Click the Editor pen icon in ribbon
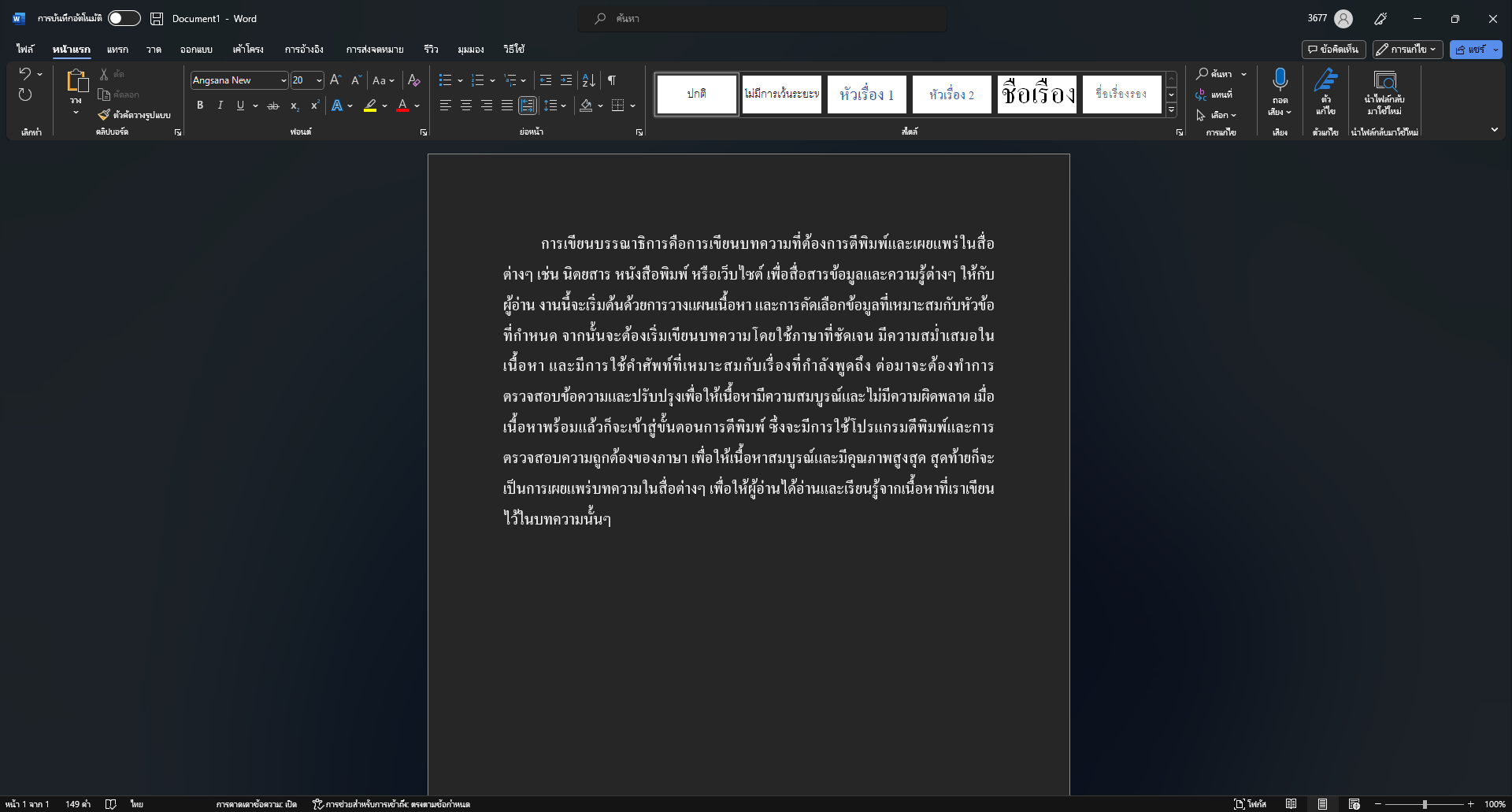The image size is (1512, 812). (1325, 80)
